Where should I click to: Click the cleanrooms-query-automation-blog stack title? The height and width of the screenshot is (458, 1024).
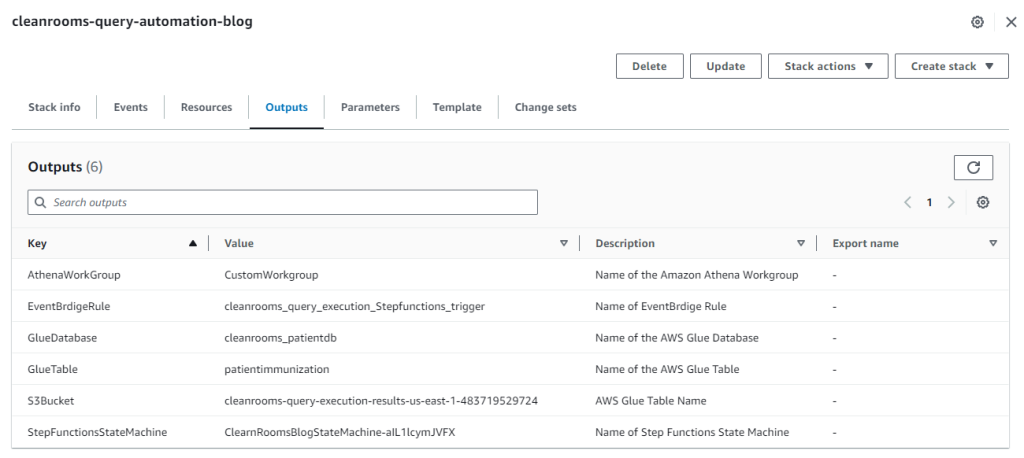click(x=133, y=22)
